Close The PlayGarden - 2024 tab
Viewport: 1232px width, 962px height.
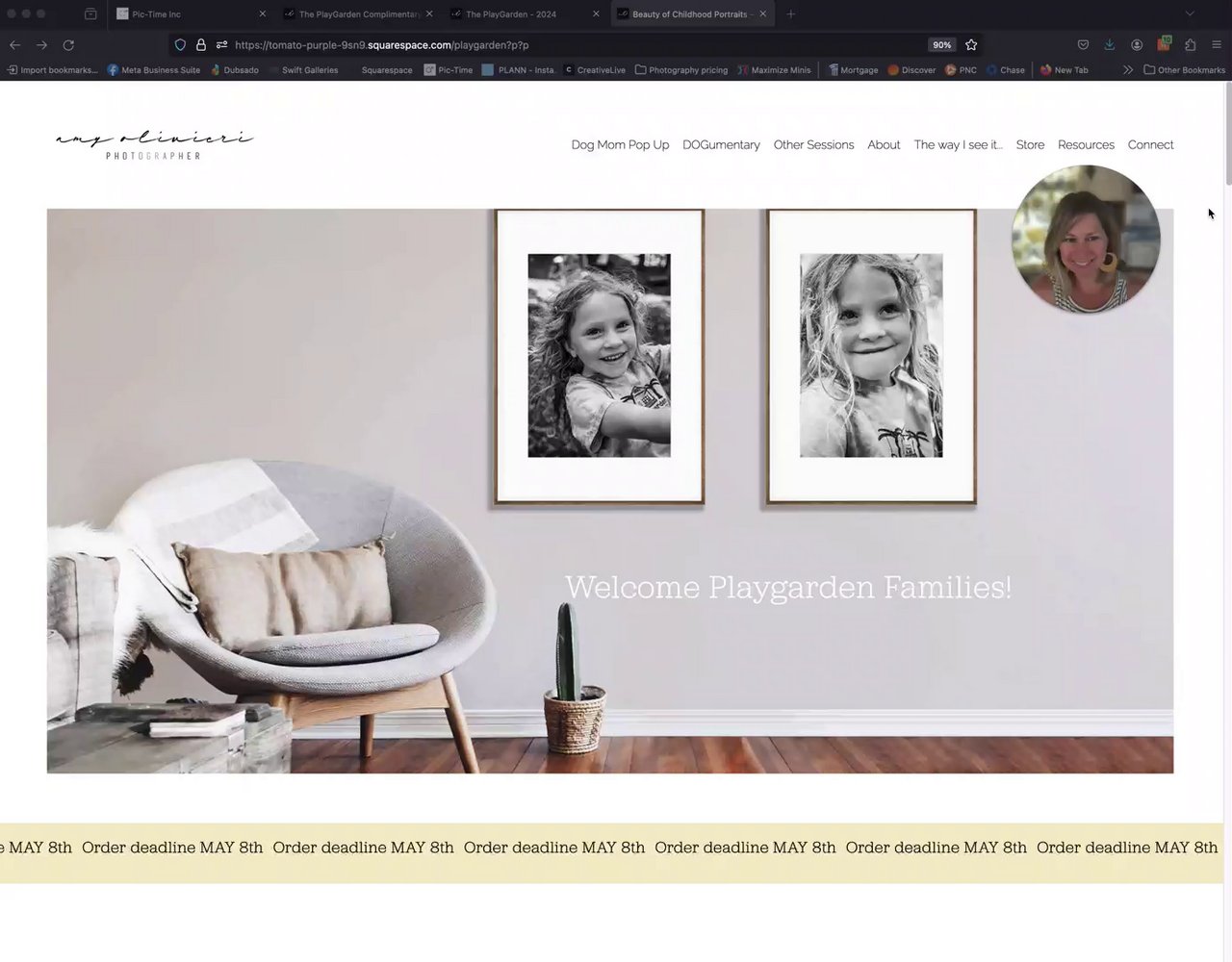tap(596, 14)
